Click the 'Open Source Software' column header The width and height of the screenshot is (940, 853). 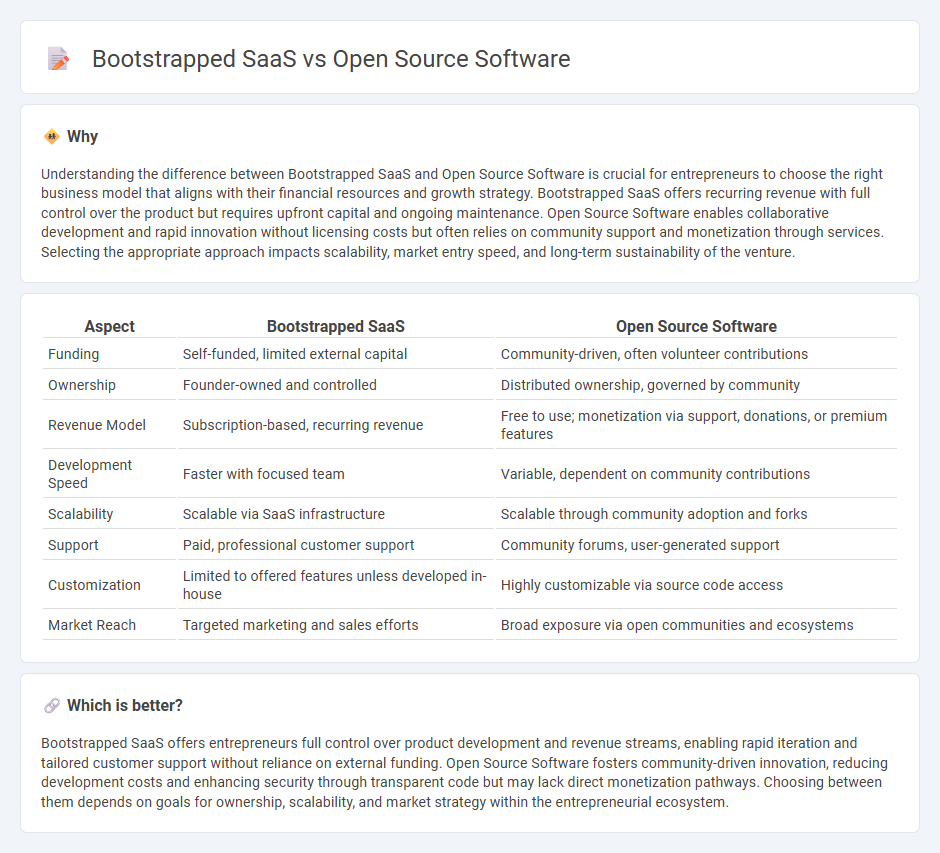click(696, 326)
